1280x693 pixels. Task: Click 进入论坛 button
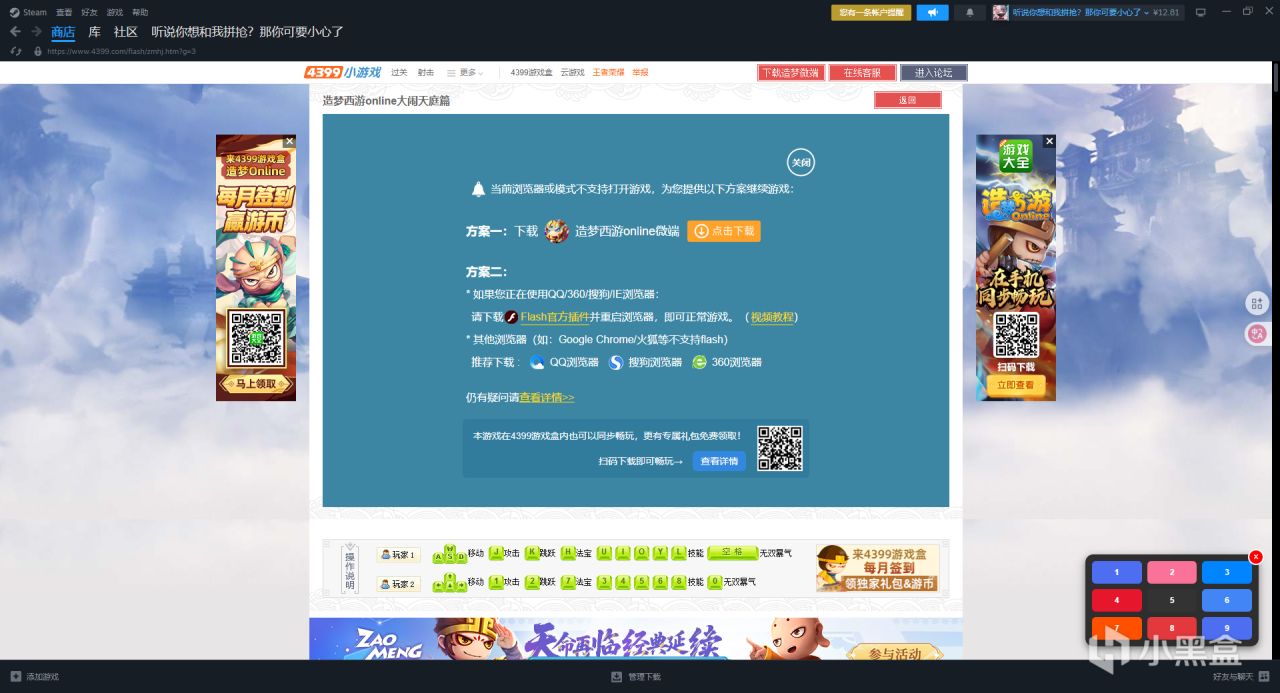click(934, 72)
